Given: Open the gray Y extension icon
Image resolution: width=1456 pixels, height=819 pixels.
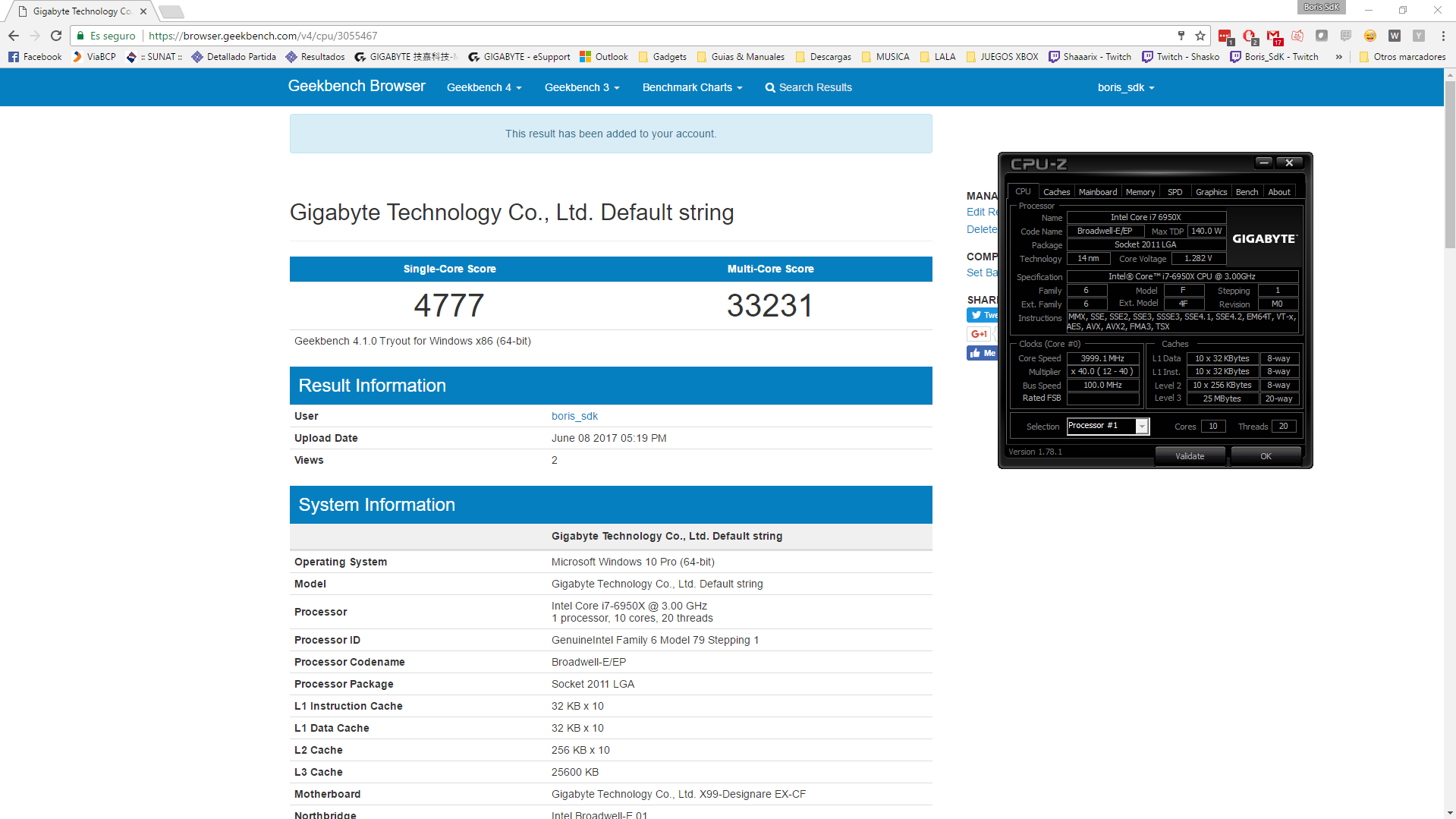Looking at the screenshot, I should click(x=1419, y=36).
